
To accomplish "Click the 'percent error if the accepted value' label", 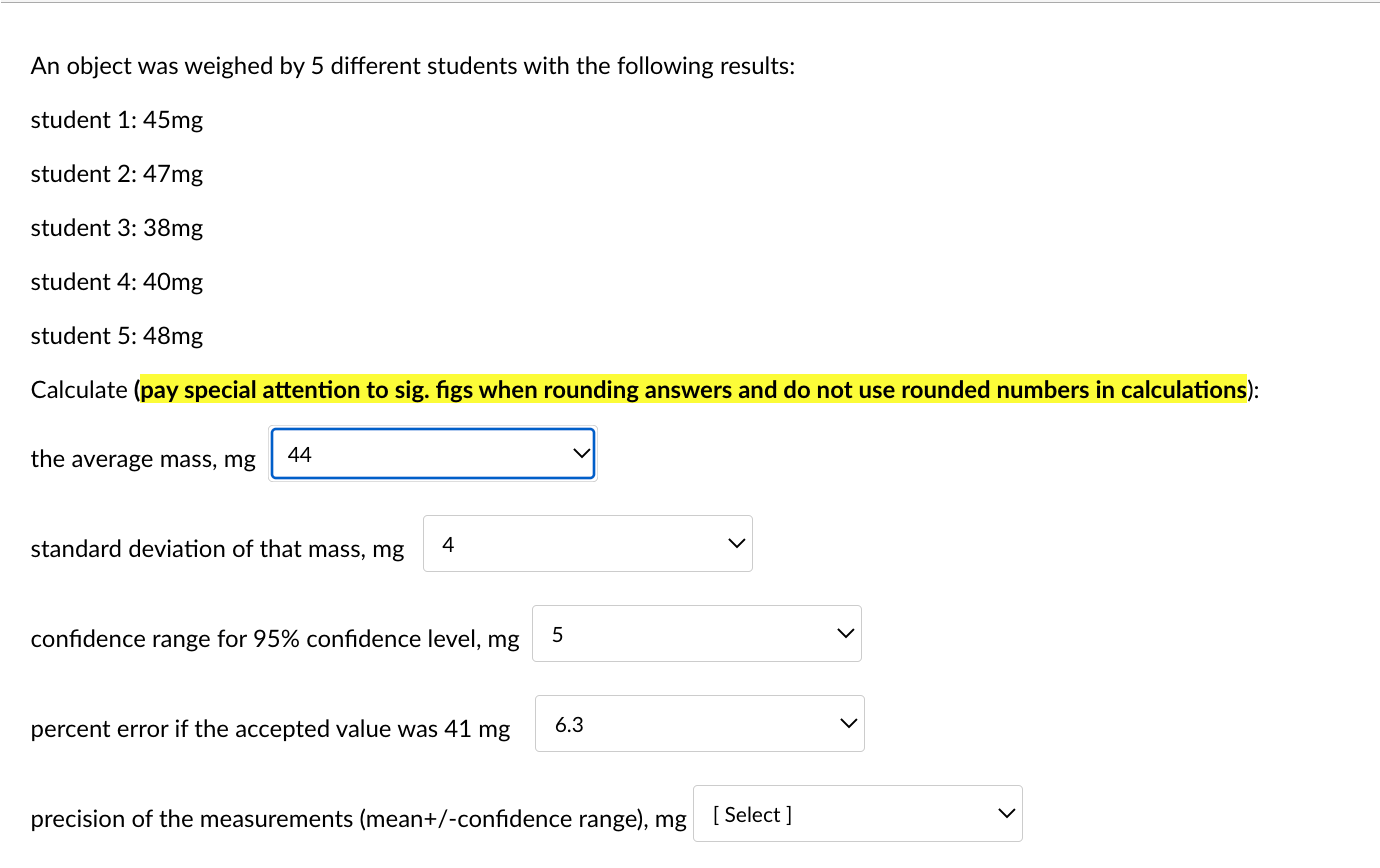I will [270, 729].
